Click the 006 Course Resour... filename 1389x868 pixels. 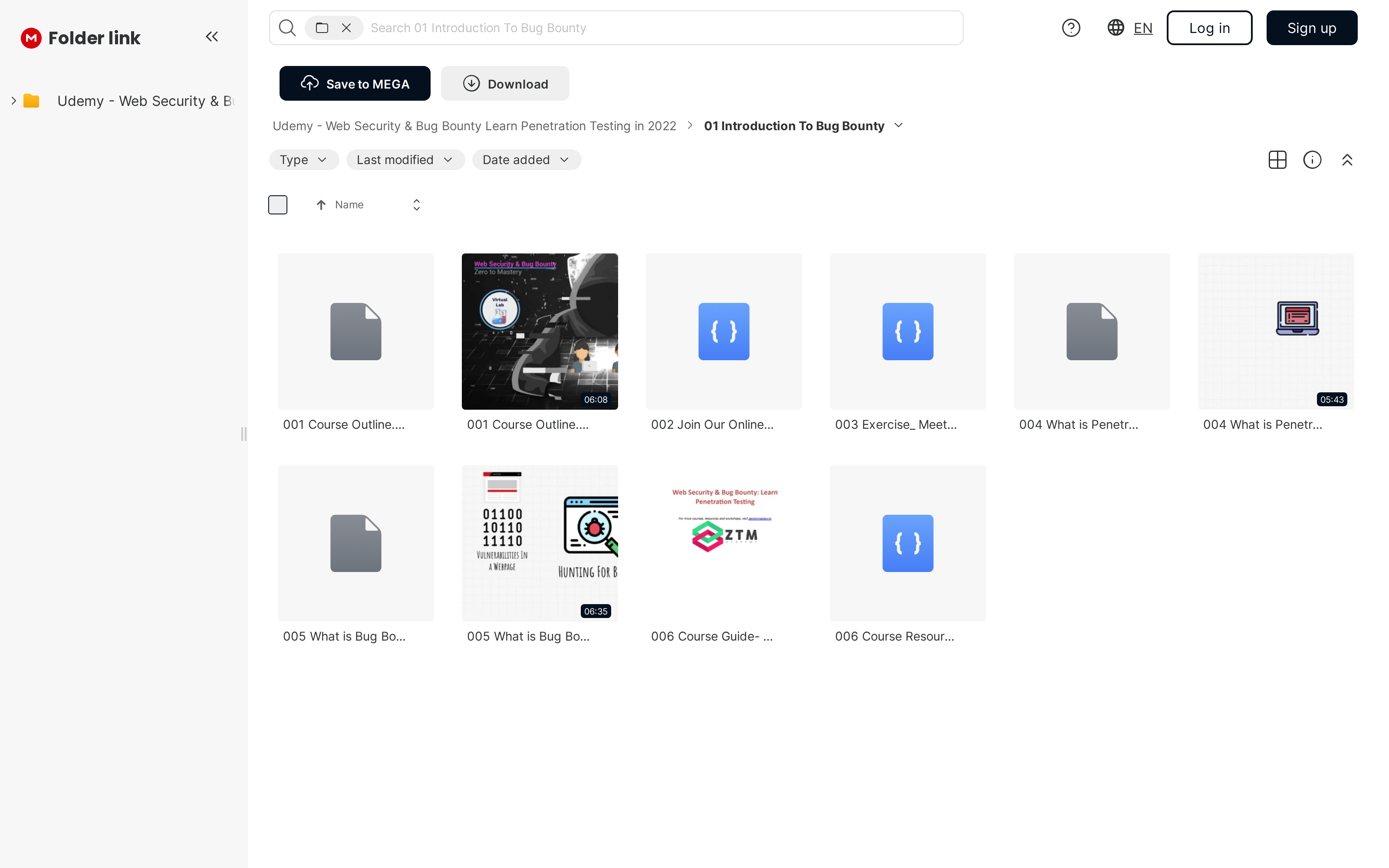coord(895,637)
